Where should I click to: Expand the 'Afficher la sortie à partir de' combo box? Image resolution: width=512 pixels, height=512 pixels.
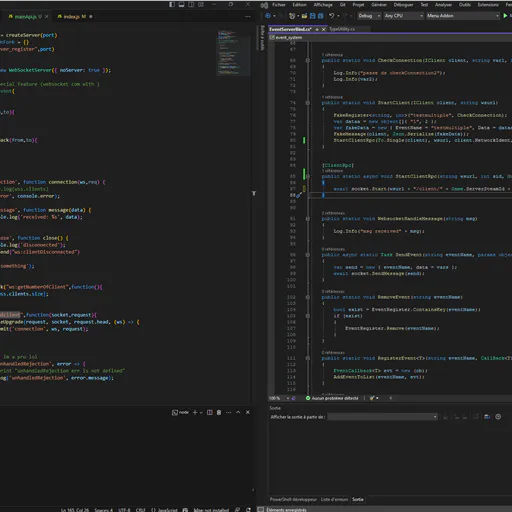[x=383, y=417]
